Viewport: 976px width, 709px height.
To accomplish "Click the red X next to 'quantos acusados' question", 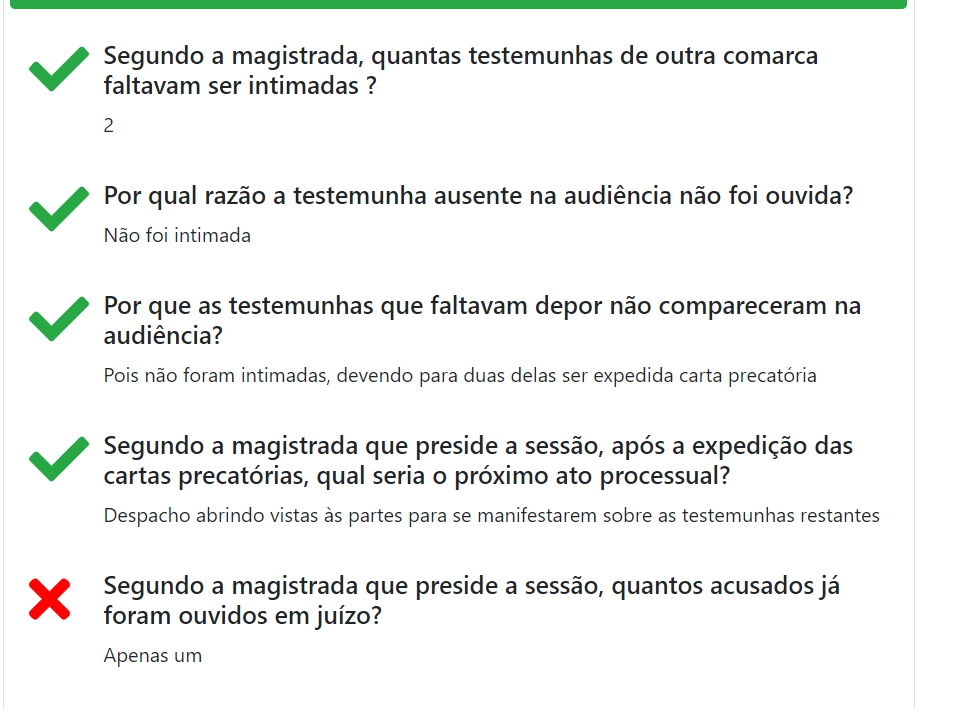I will pos(51,599).
